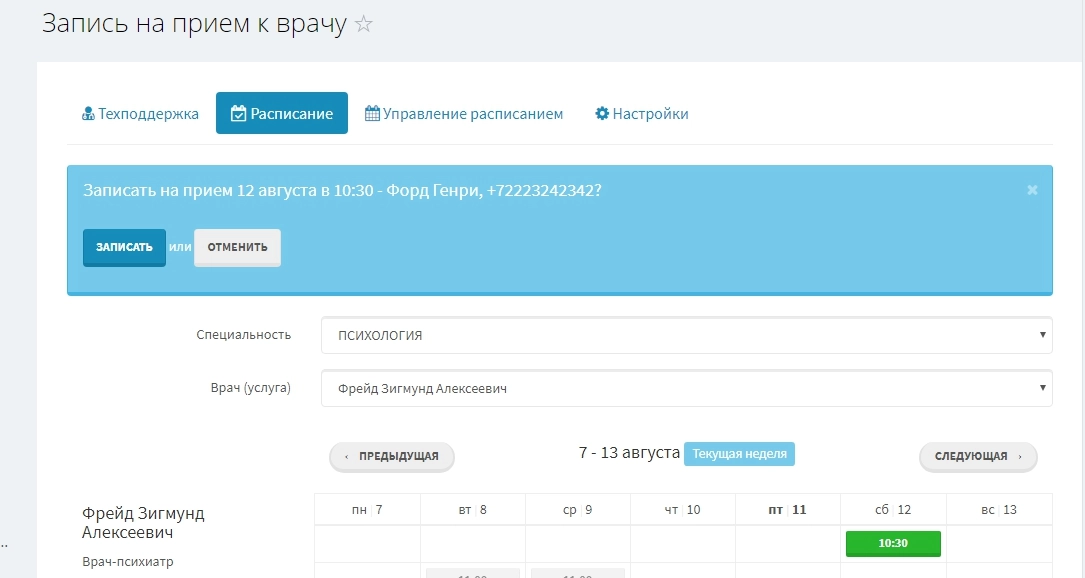Screen dimensions: 1085x578
Task: Click the star icon next to the page title
Action: tap(362, 24)
